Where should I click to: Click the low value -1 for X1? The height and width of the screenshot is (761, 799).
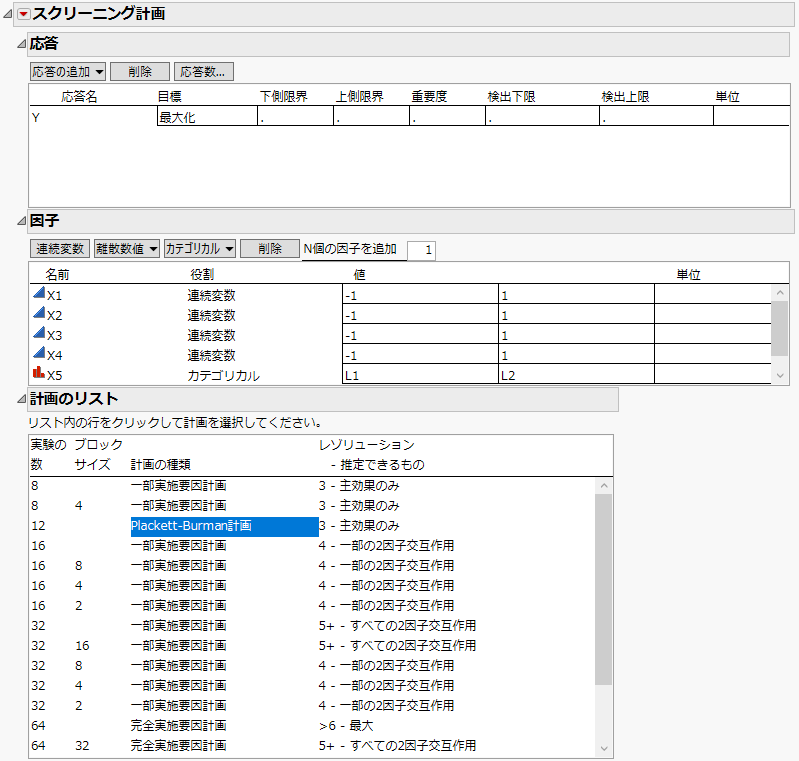tap(420, 295)
